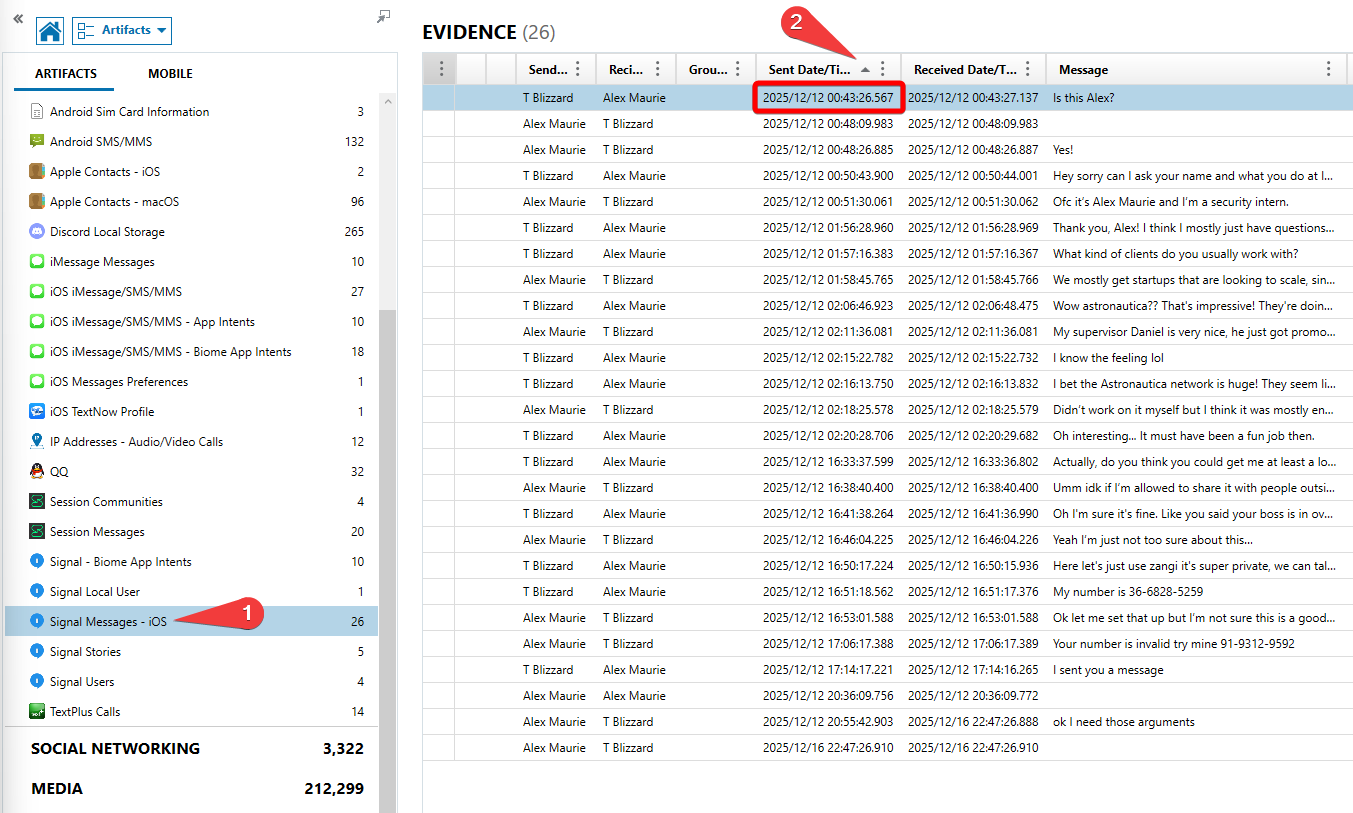Click the pin icon on the sidebar

click(384, 16)
